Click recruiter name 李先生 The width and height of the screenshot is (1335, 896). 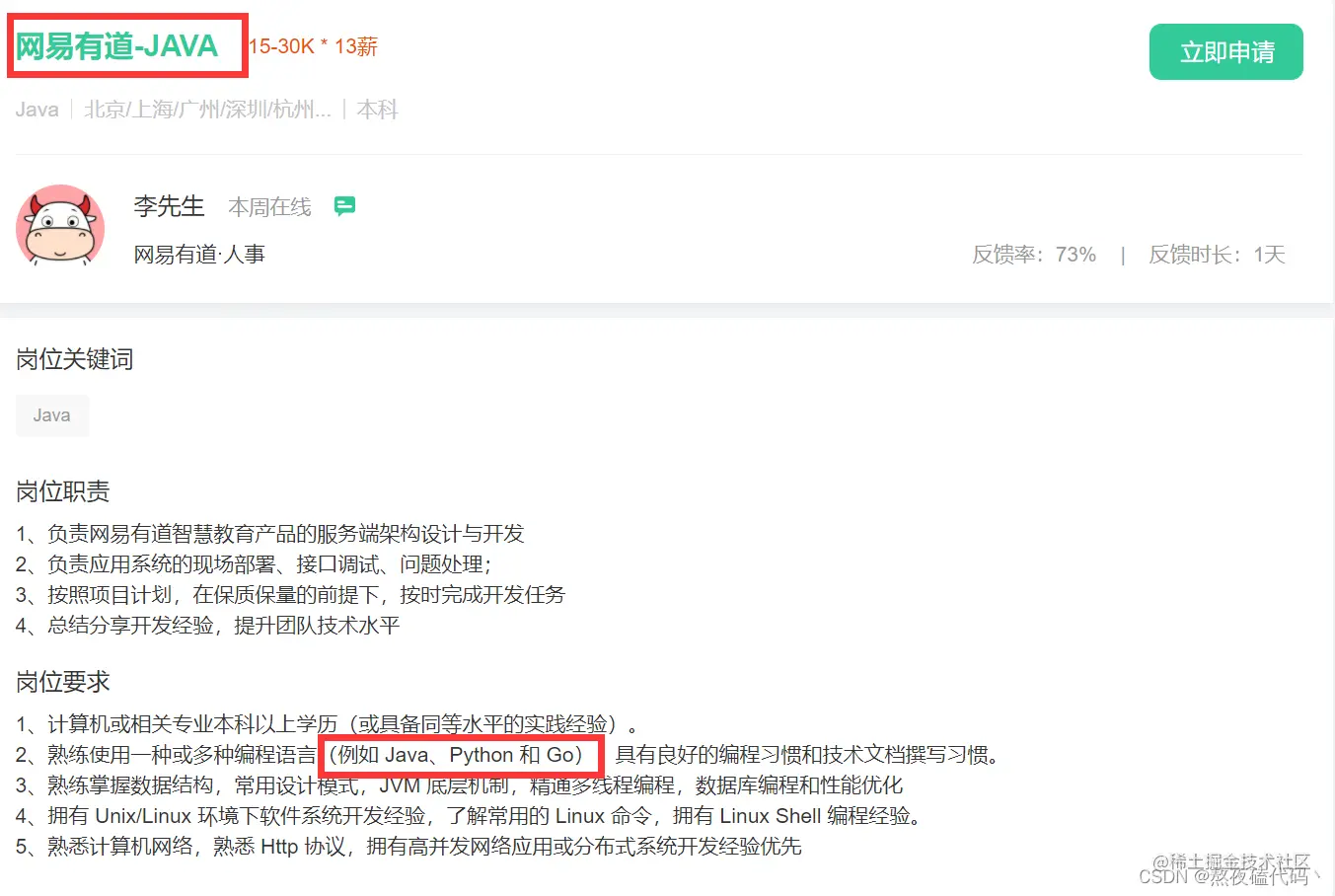tap(170, 206)
